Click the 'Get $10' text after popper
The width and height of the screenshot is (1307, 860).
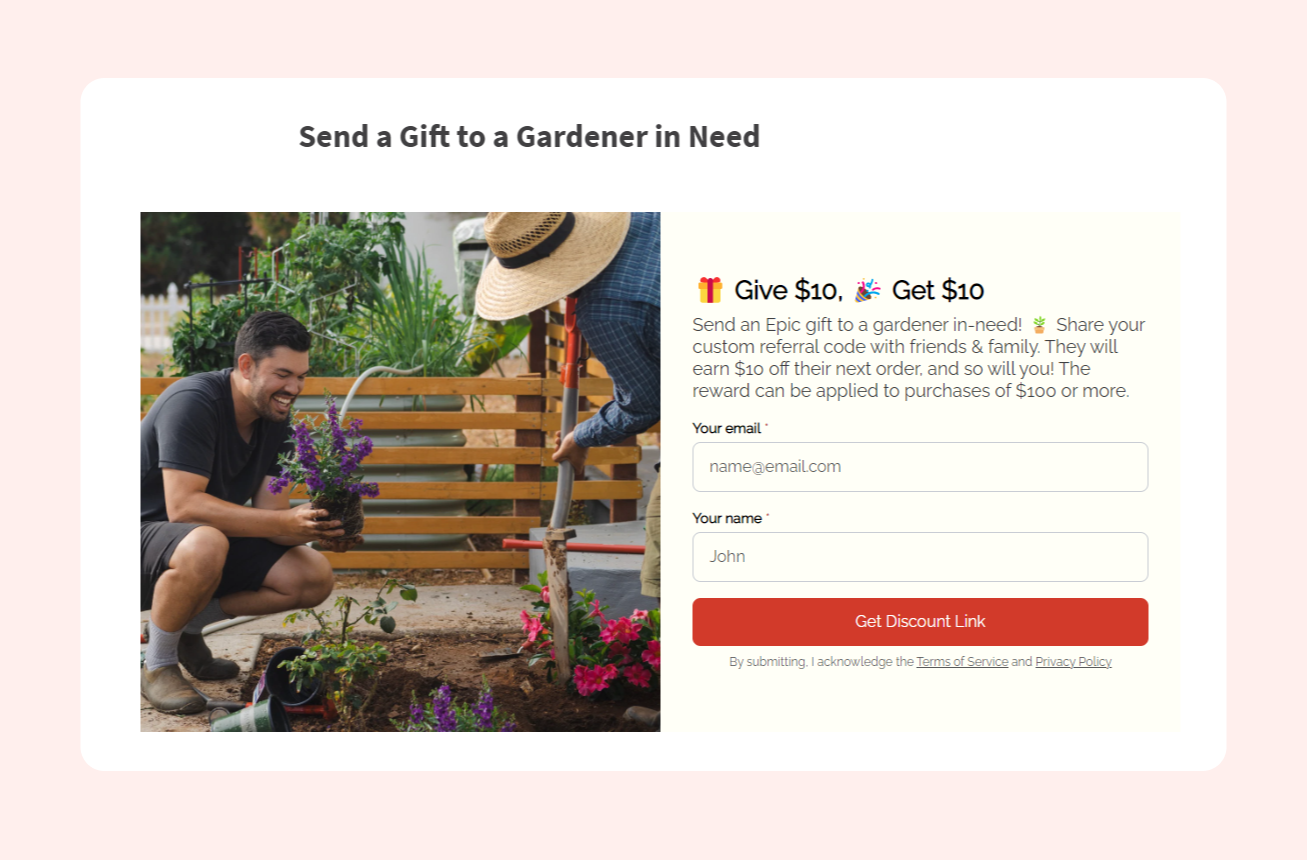click(938, 290)
